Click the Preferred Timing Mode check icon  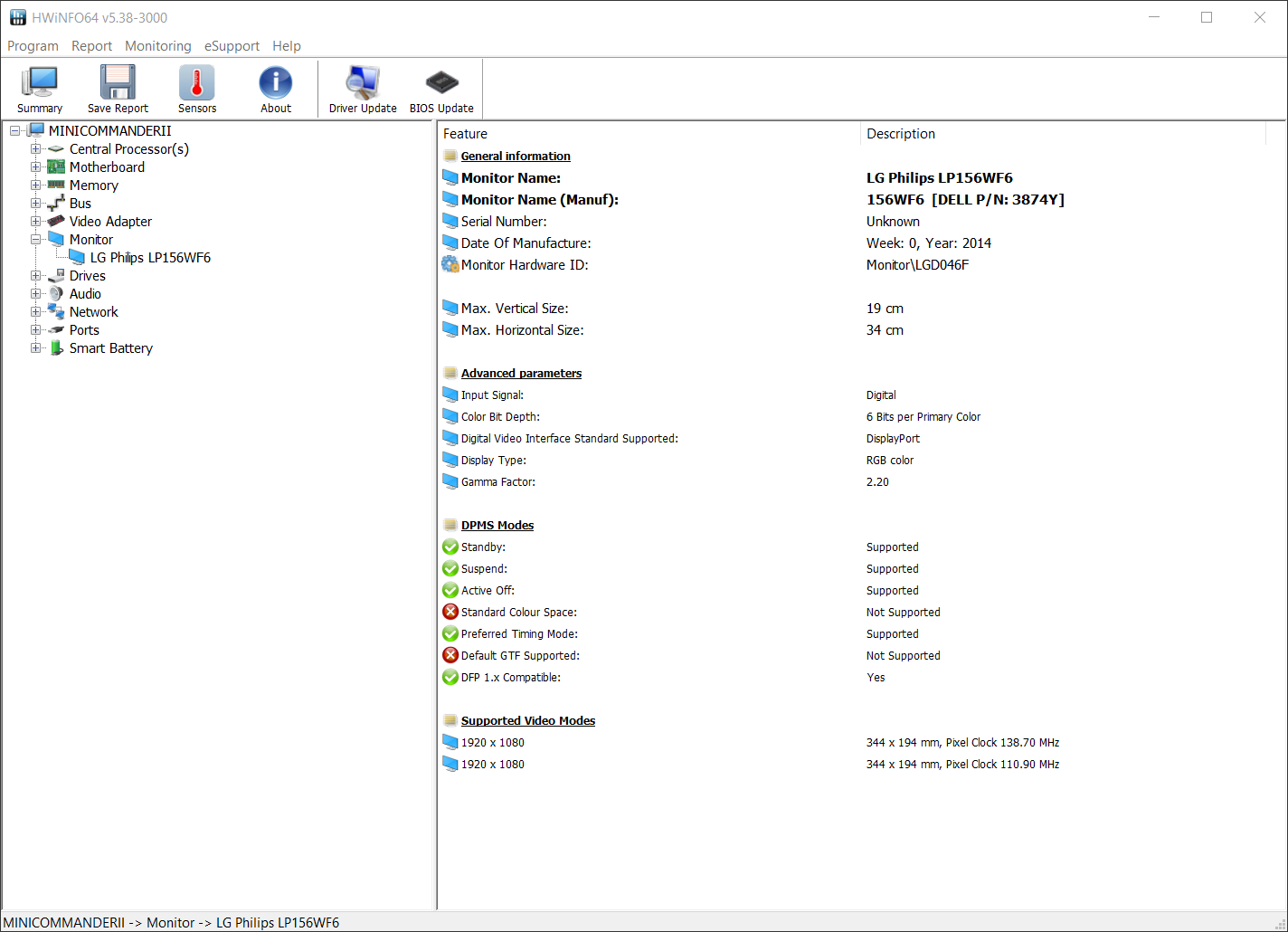pyautogui.click(x=450, y=634)
